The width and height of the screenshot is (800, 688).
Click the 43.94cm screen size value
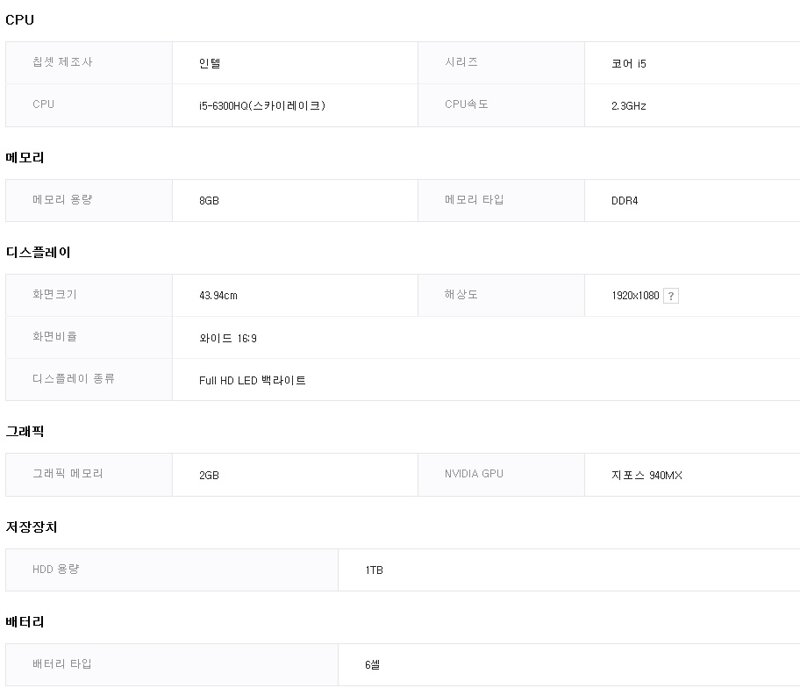(218, 296)
